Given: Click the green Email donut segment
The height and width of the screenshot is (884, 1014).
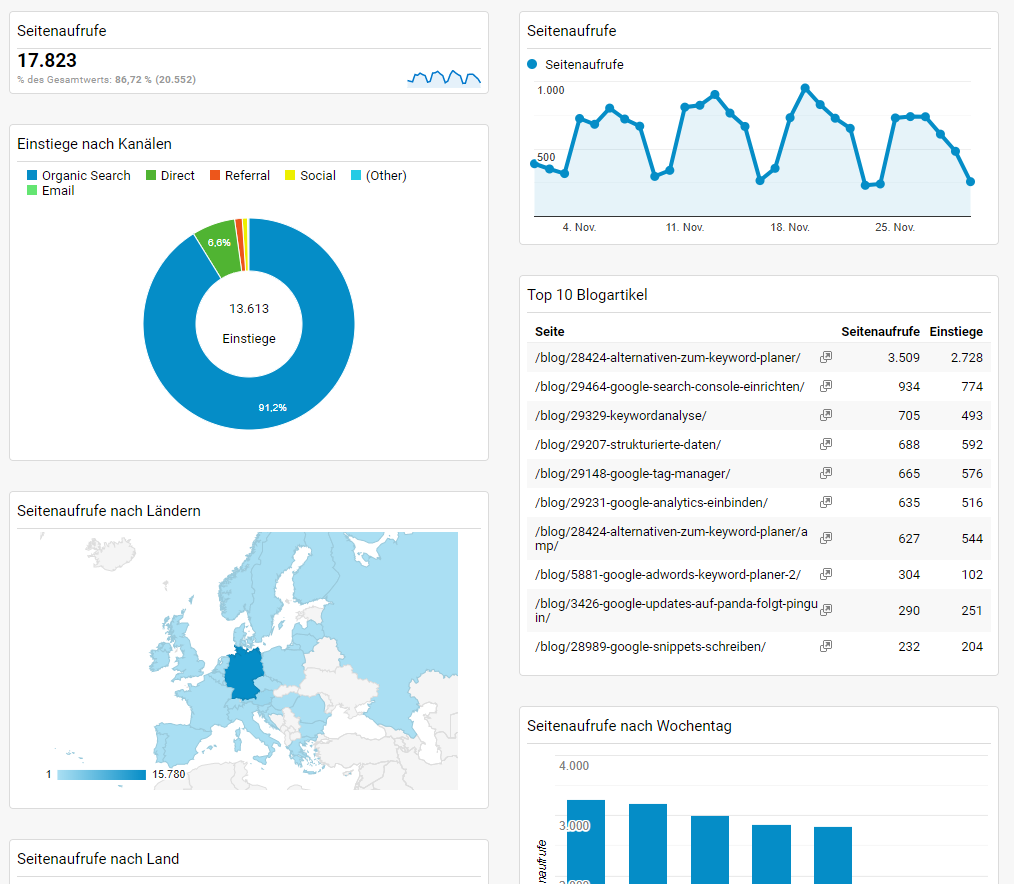Looking at the screenshot, I should tap(222, 241).
